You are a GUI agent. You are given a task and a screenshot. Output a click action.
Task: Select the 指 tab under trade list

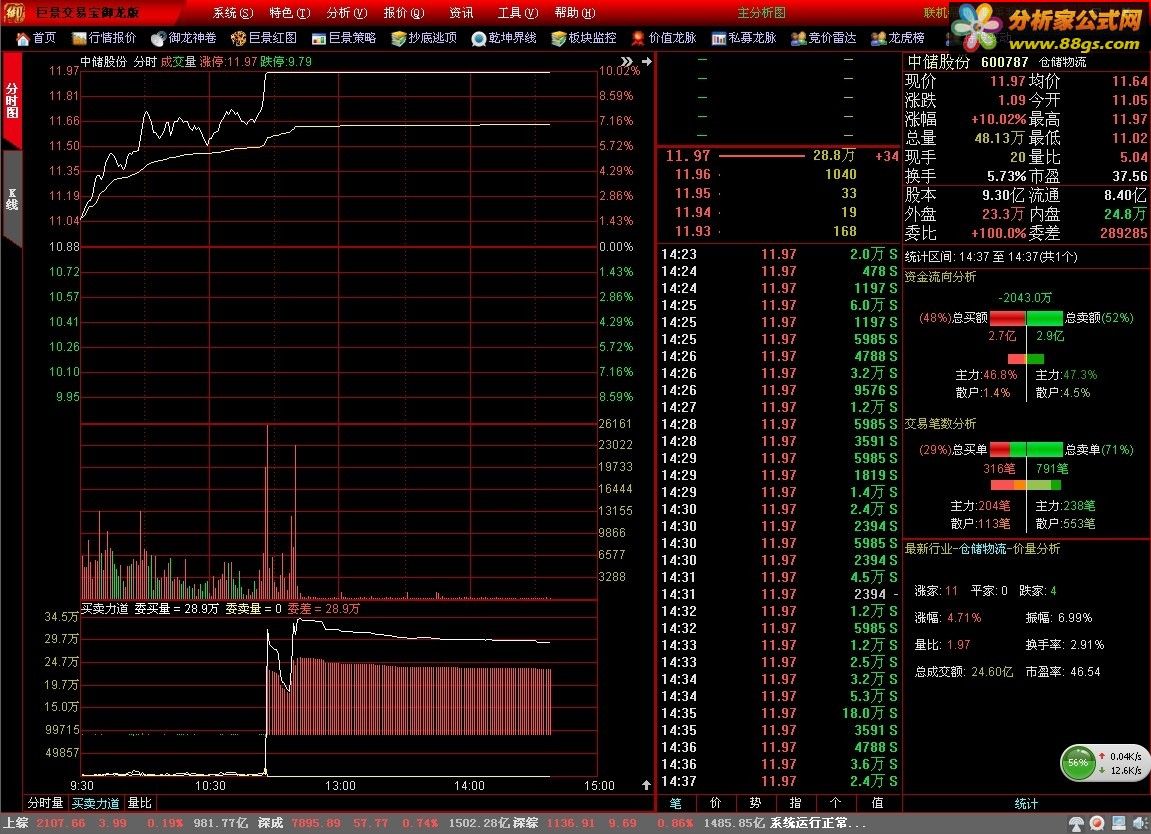(x=795, y=803)
